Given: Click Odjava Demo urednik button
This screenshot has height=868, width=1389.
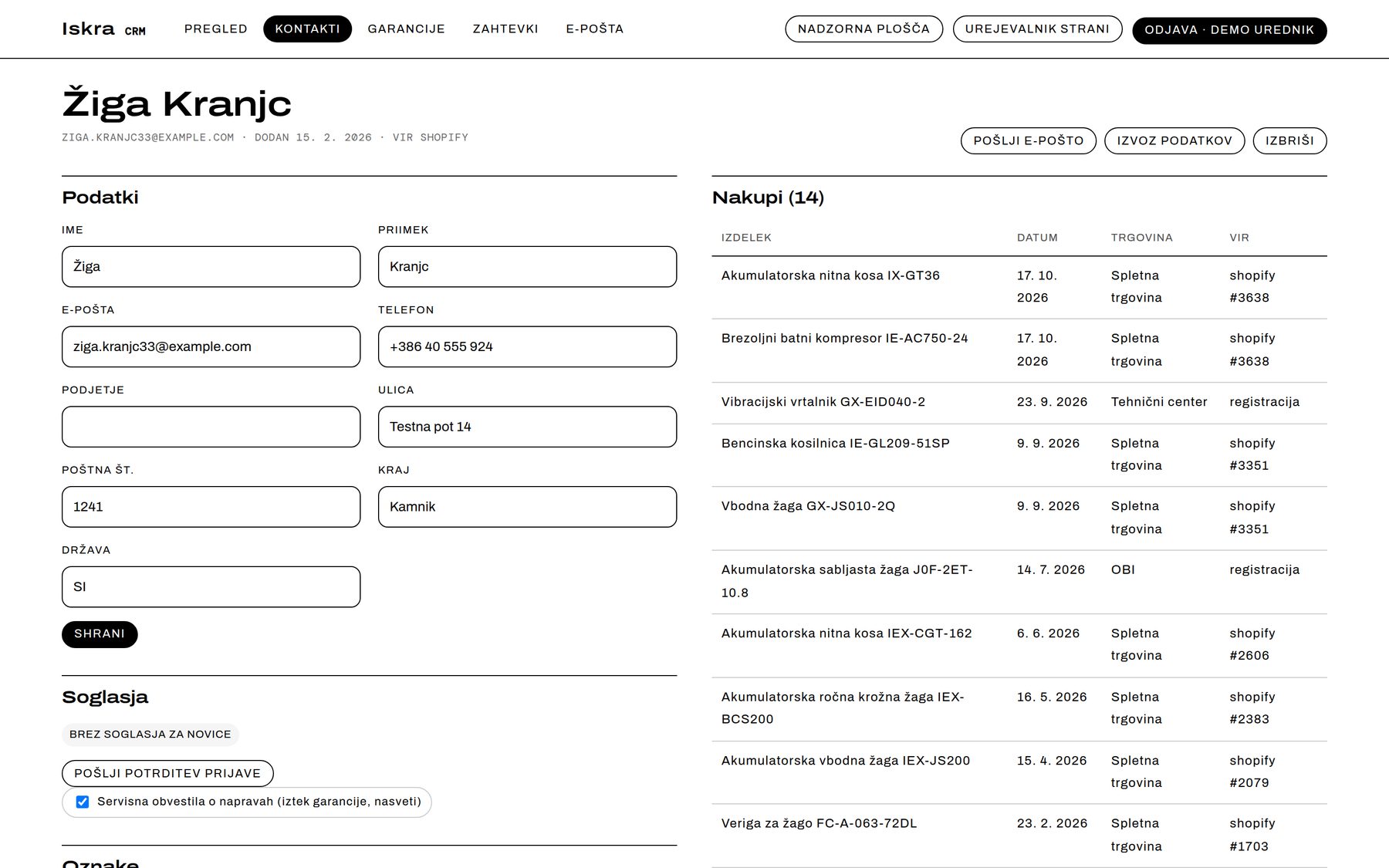Looking at the screenshot, I should click(x=1229, y=30).
